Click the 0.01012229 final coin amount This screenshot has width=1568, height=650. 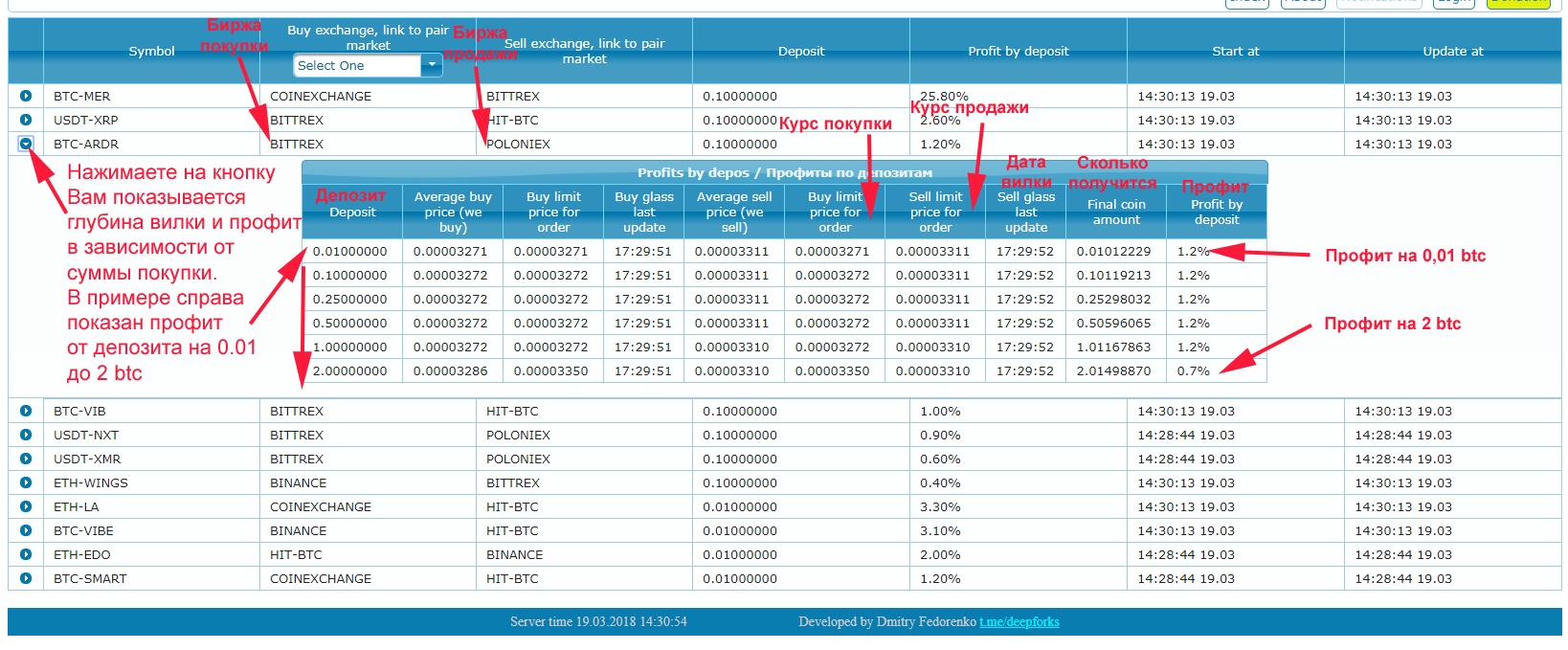tap(1113, 251)
